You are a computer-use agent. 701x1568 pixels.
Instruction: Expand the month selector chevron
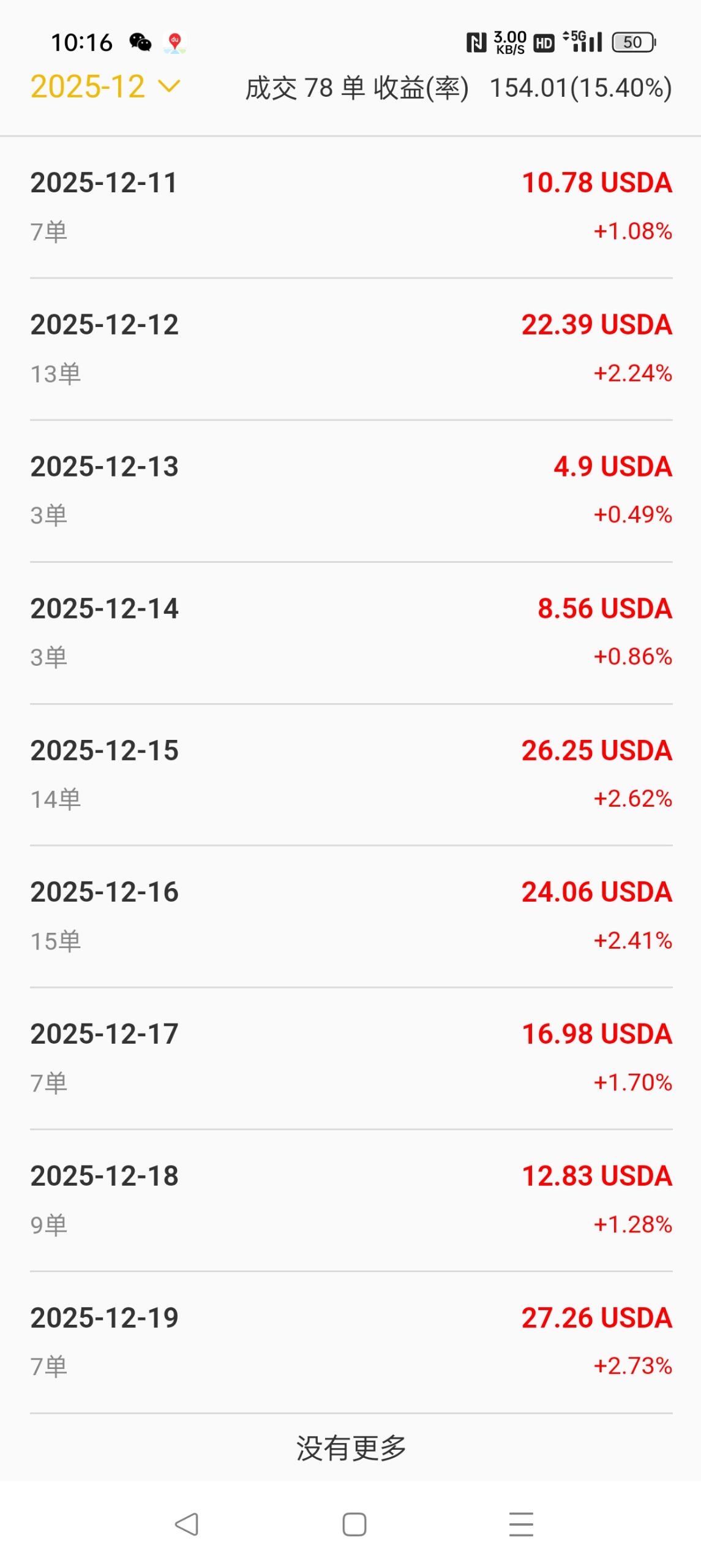(170, 86)
